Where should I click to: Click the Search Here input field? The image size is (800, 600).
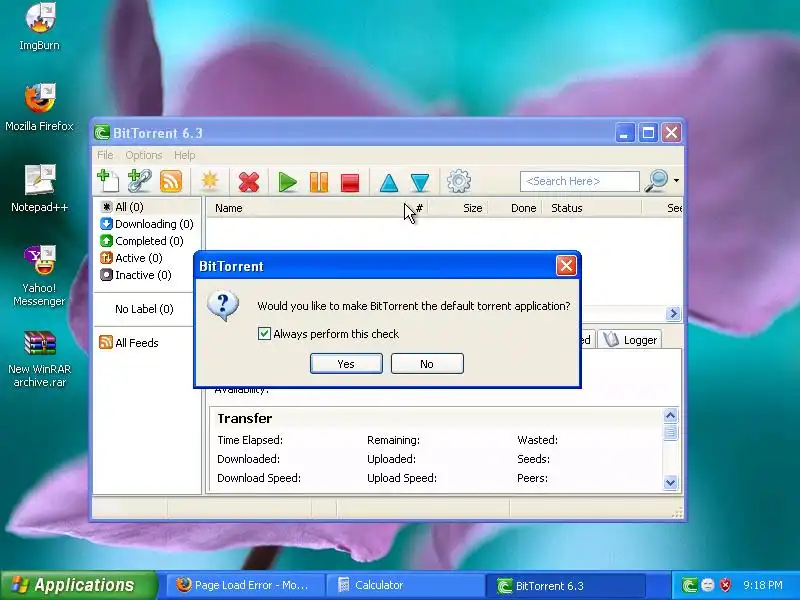[580, 181]
